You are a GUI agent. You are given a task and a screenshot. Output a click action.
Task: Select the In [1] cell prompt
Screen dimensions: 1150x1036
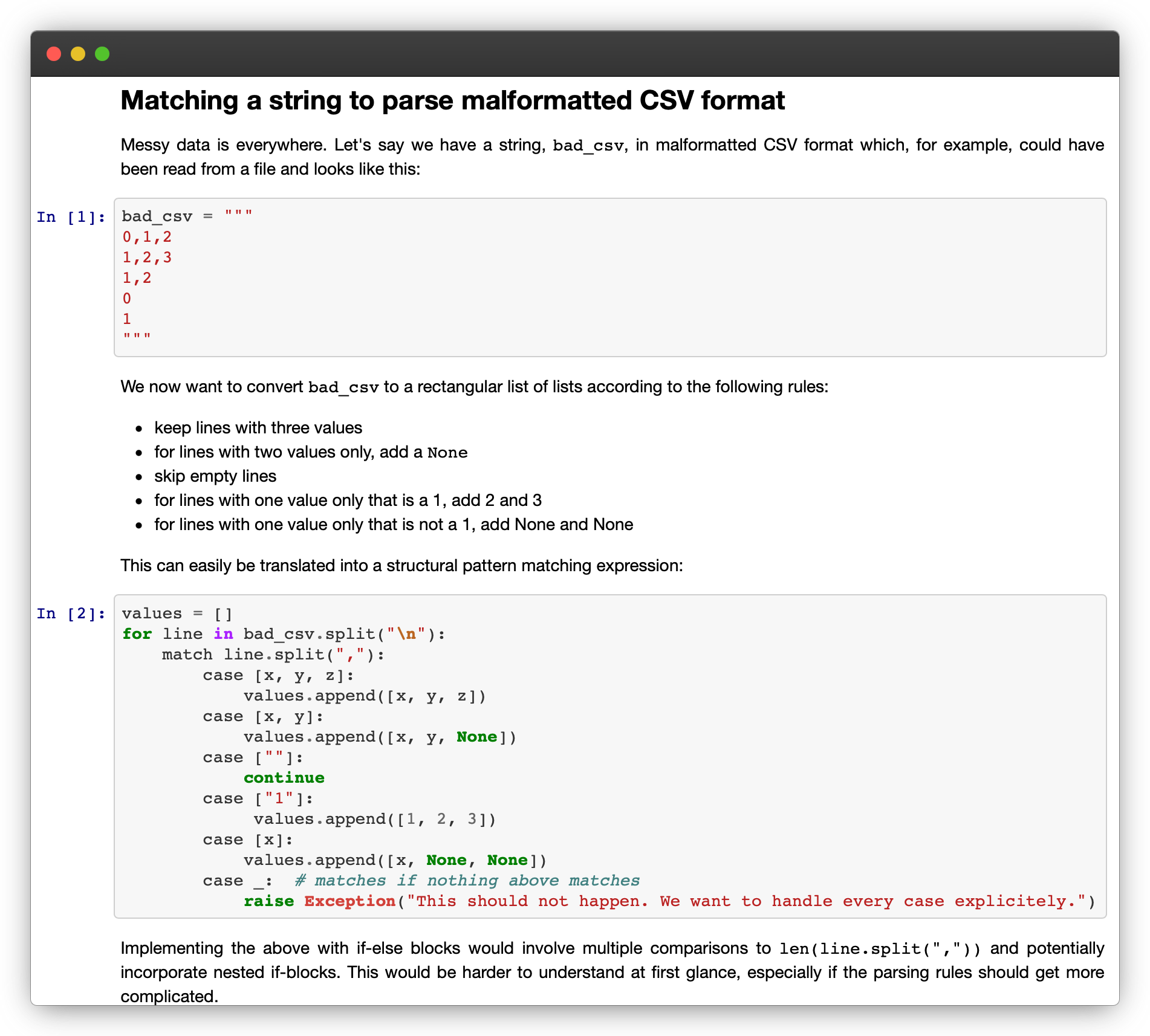[x=71, y=217]
